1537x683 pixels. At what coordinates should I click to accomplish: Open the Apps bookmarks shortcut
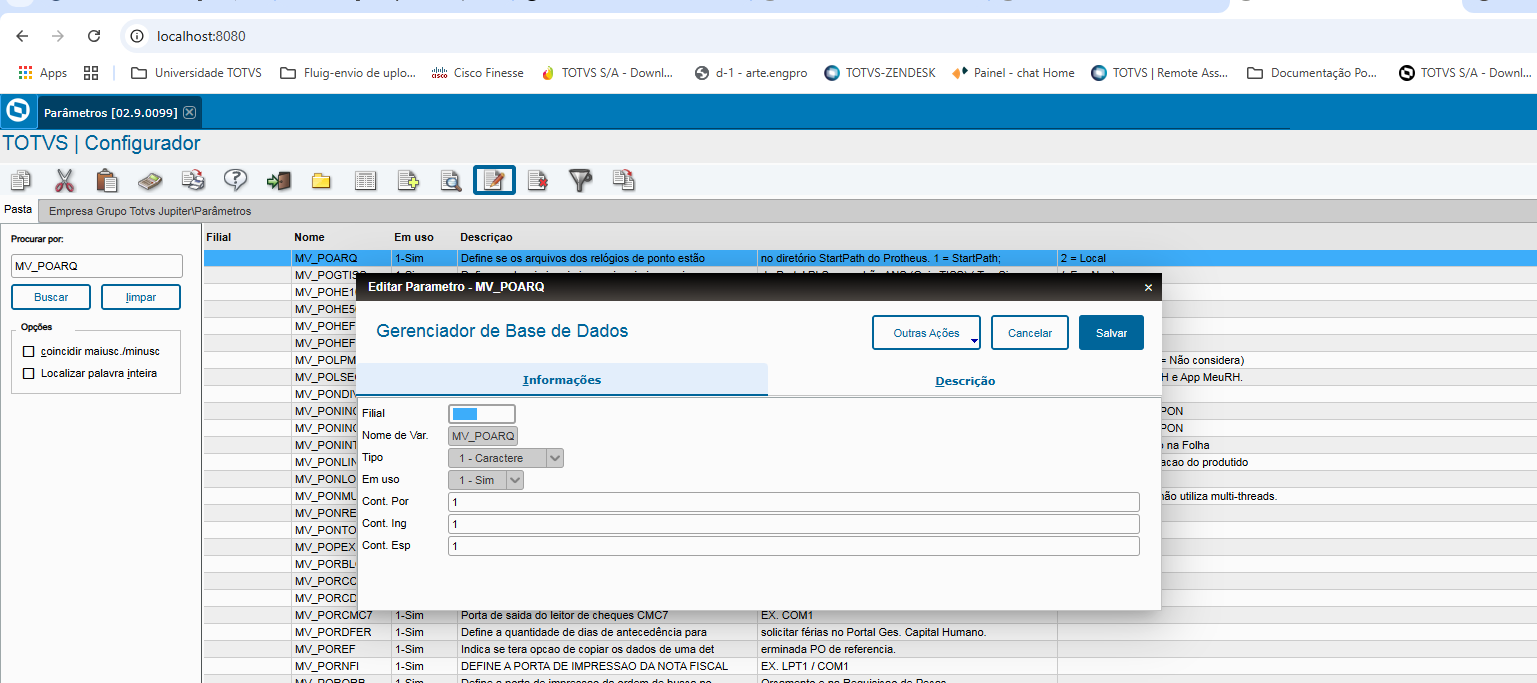(42, 73)
